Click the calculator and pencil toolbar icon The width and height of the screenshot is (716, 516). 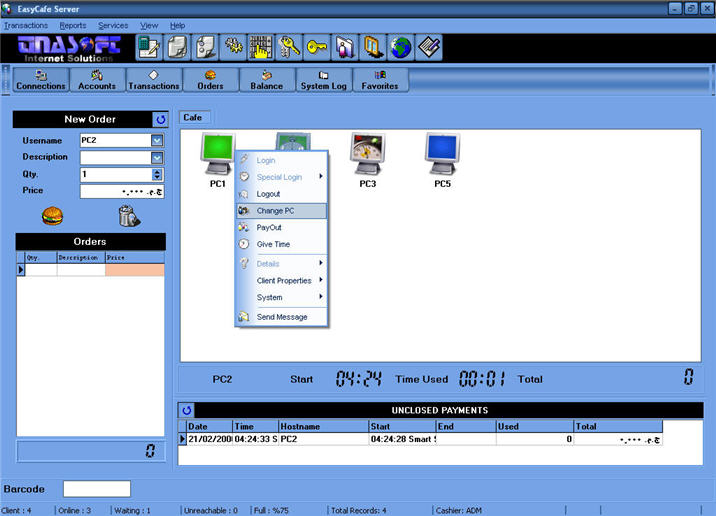[x=149, y=47]
